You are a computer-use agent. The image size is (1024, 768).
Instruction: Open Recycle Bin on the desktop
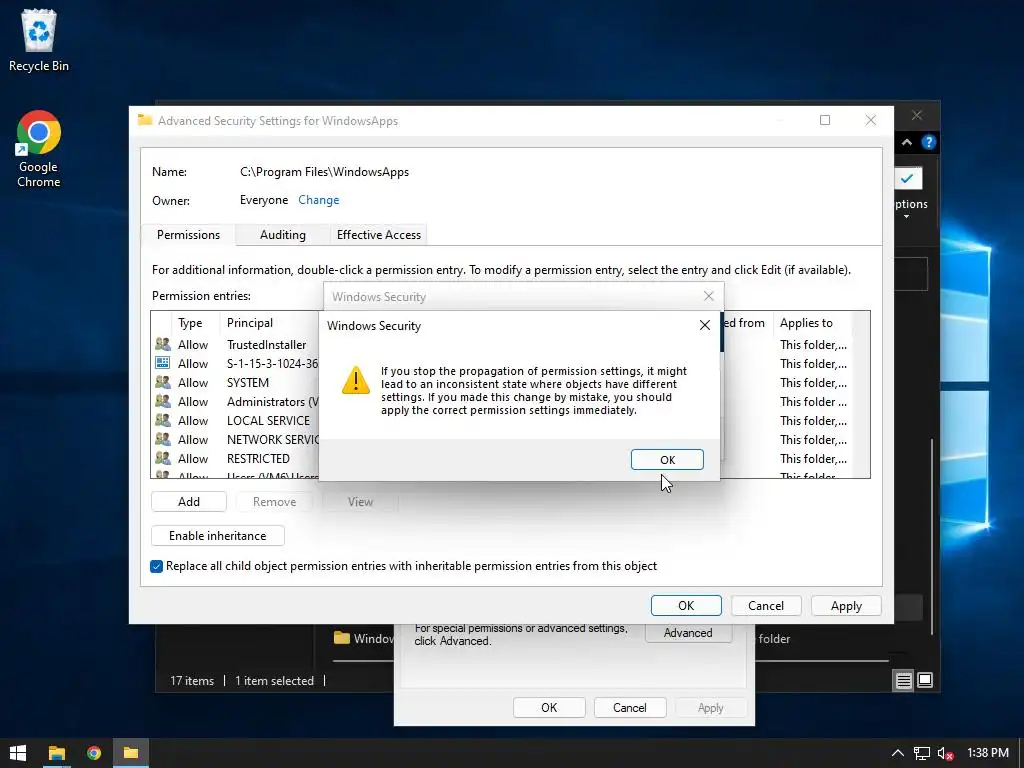(39, 40)
